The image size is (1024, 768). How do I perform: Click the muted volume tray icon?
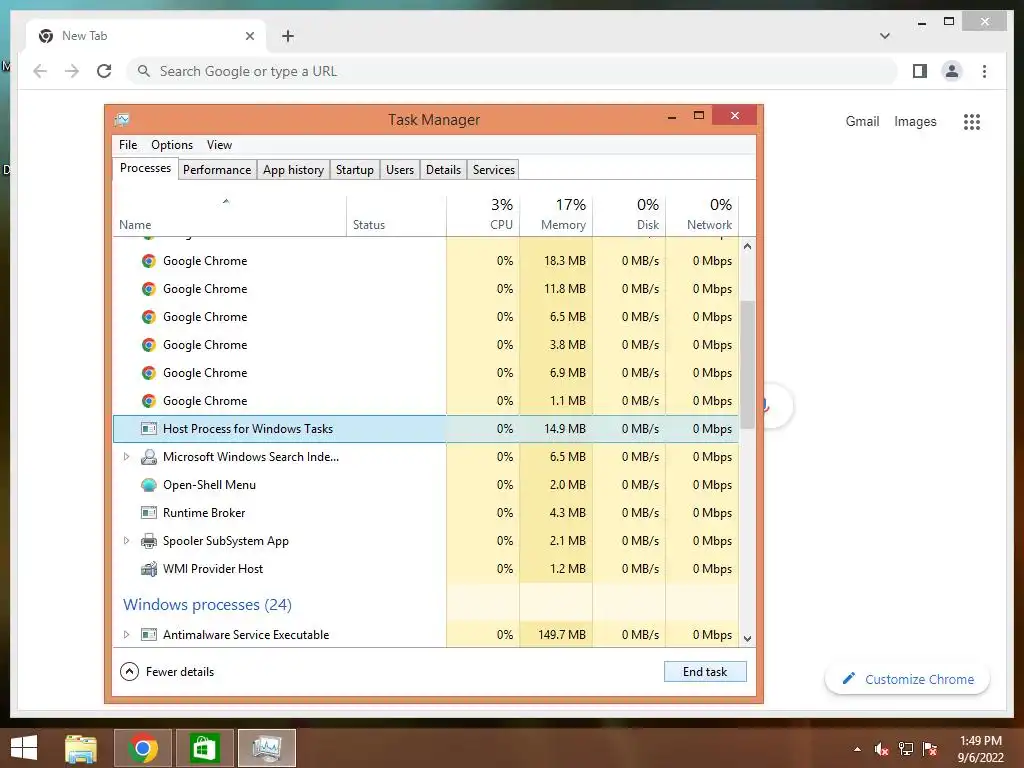[x=882, y=749]
